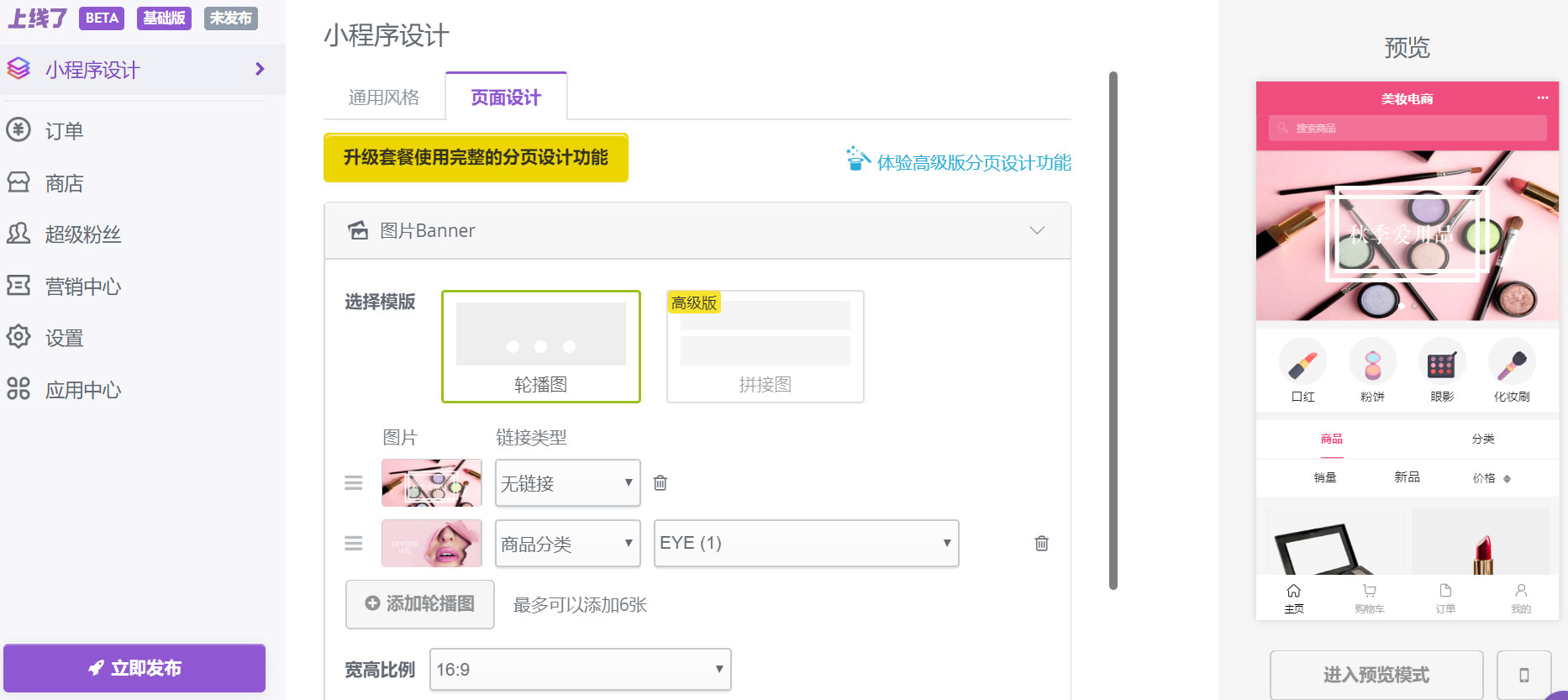The width and height of the screenshot is (1568, 700).
Task: Switch to the 通用风格 tab
Action: pyautogui.click(x=385, y=97)
